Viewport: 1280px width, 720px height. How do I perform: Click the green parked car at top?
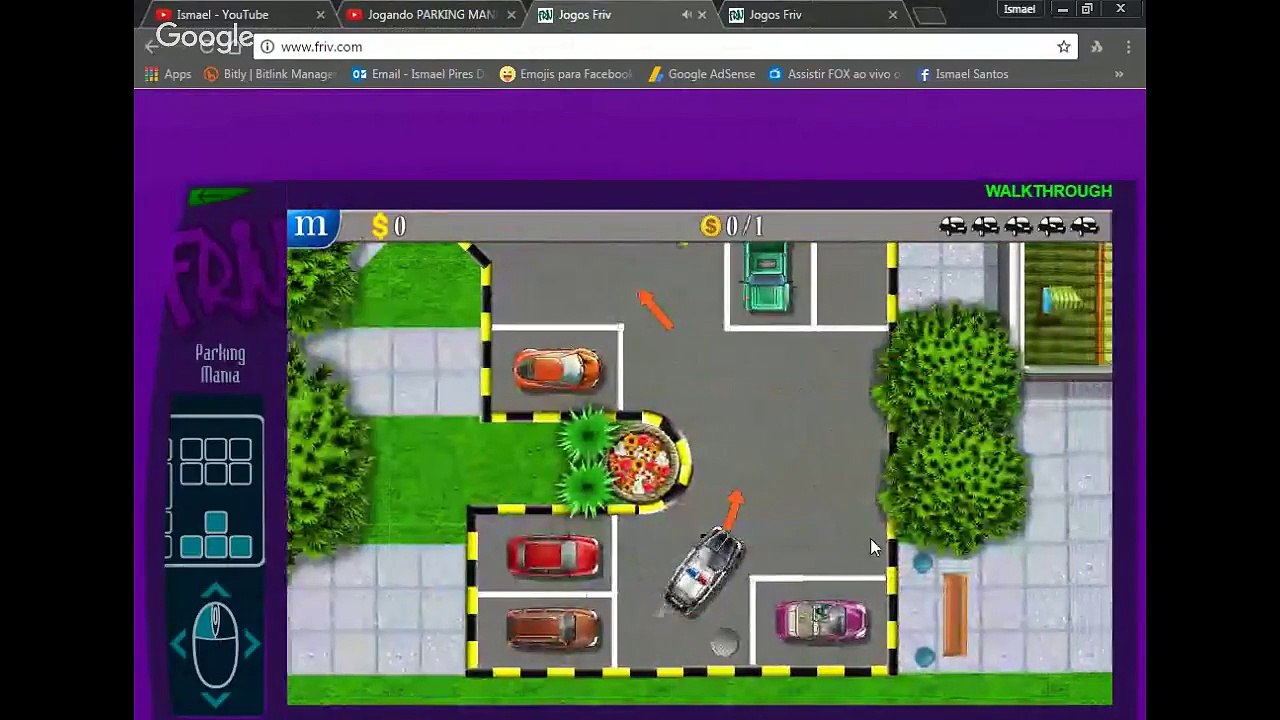(x=767, y=276)
